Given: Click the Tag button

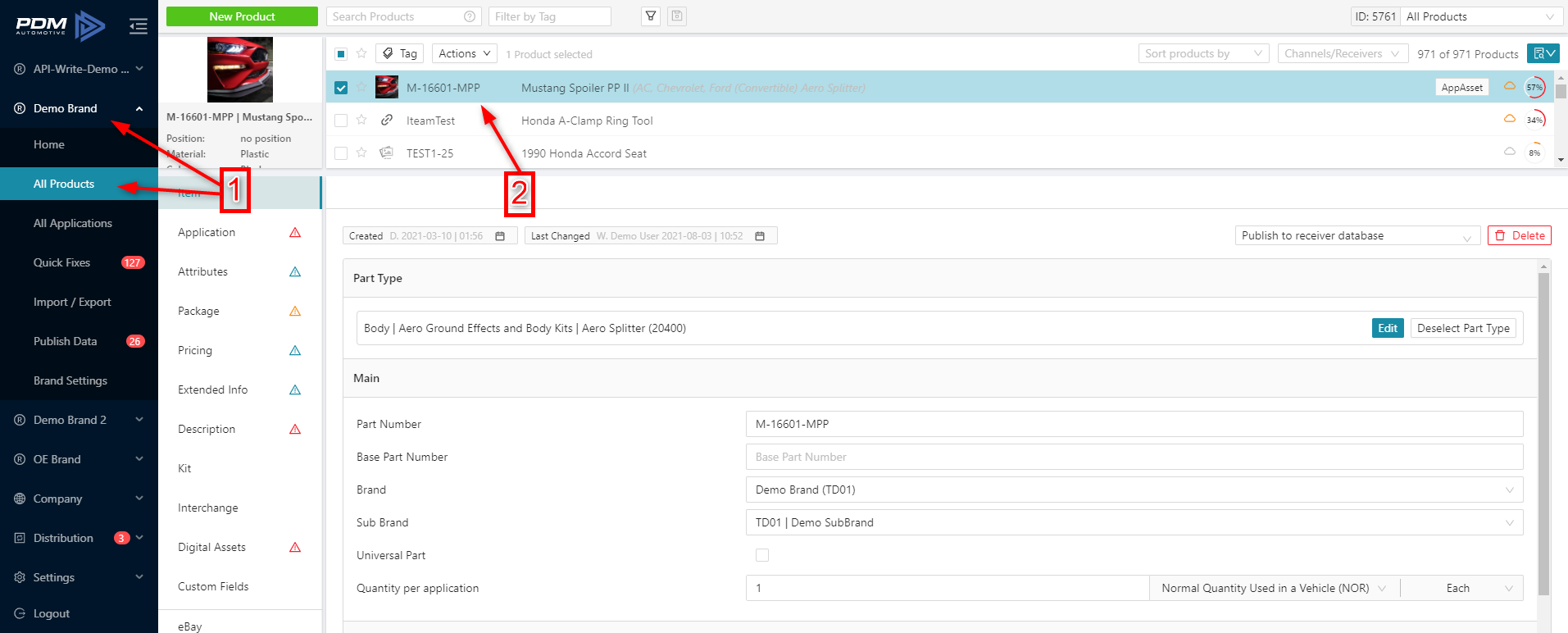Looking at the screenshot, I should click(x=400, y=53).
